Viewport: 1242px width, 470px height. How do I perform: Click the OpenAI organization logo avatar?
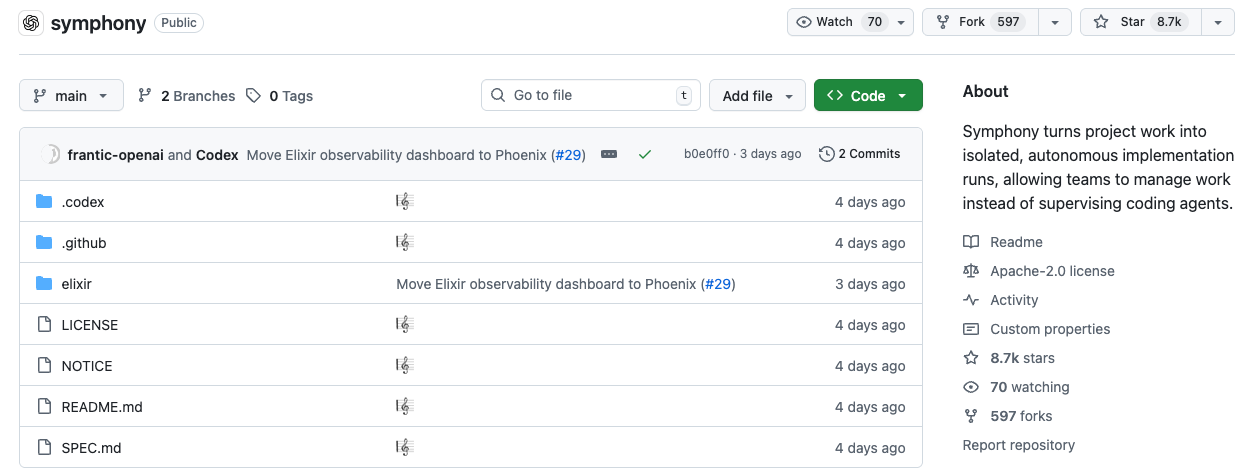point(31,23)
